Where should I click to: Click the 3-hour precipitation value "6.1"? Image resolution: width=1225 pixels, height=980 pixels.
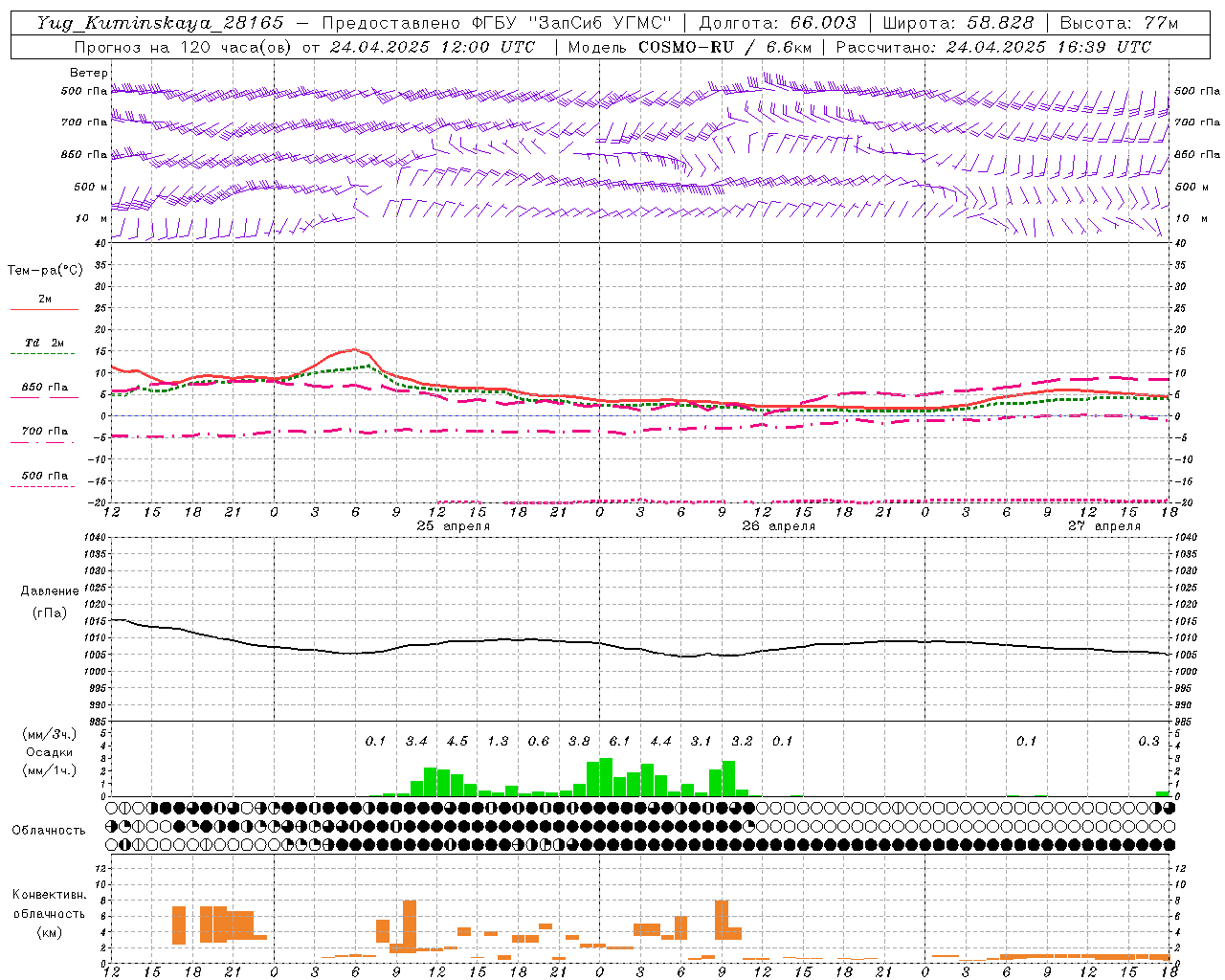click(619, 741)
